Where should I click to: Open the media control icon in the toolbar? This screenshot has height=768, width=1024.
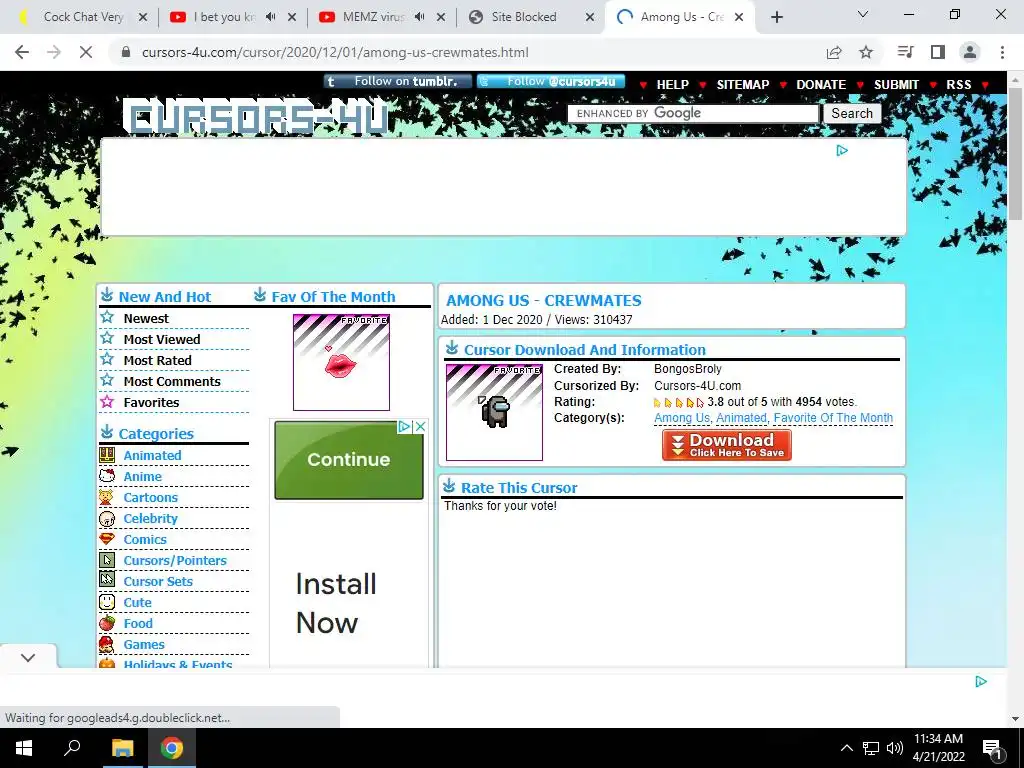point(906,52)
